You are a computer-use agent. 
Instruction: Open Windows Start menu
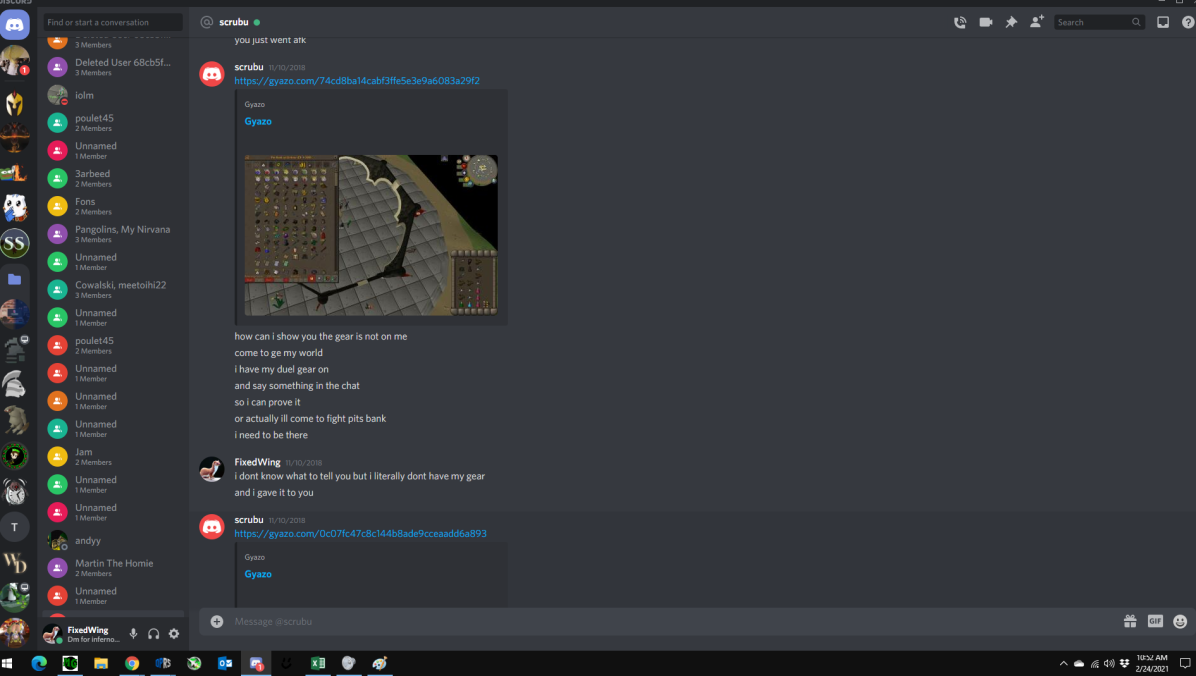click(8, 663)
